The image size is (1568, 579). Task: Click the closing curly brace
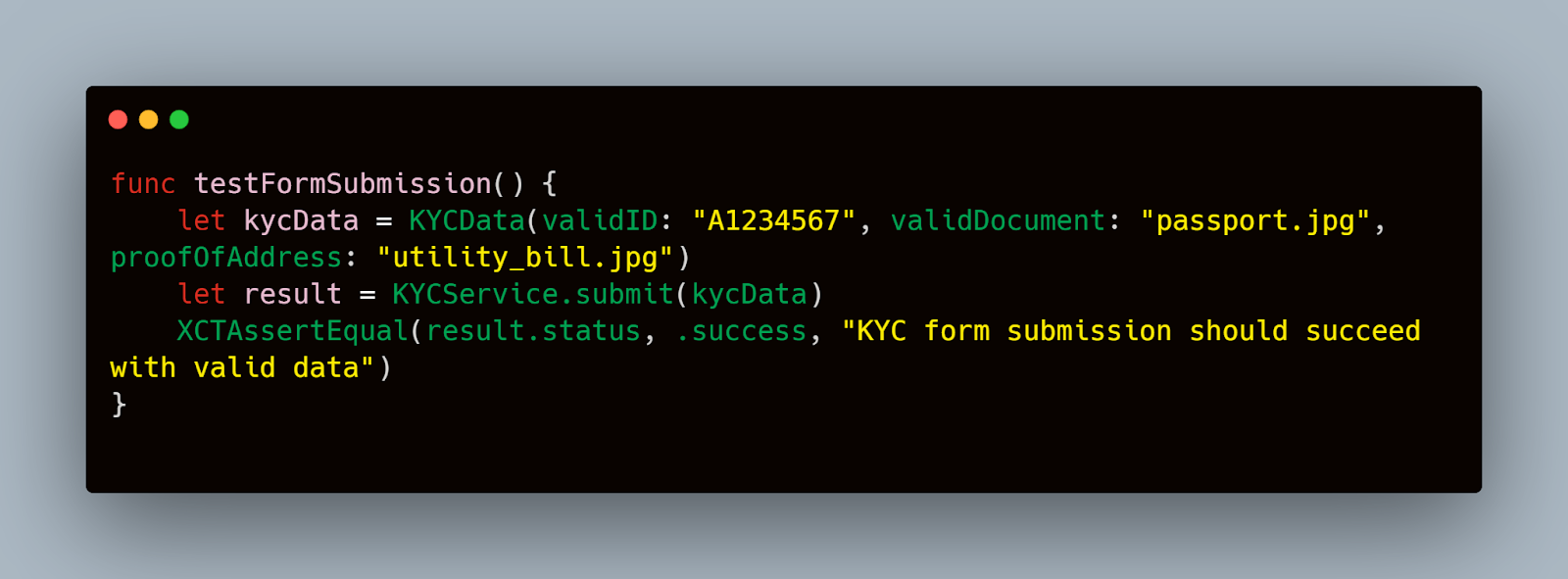tap(119, 405)
